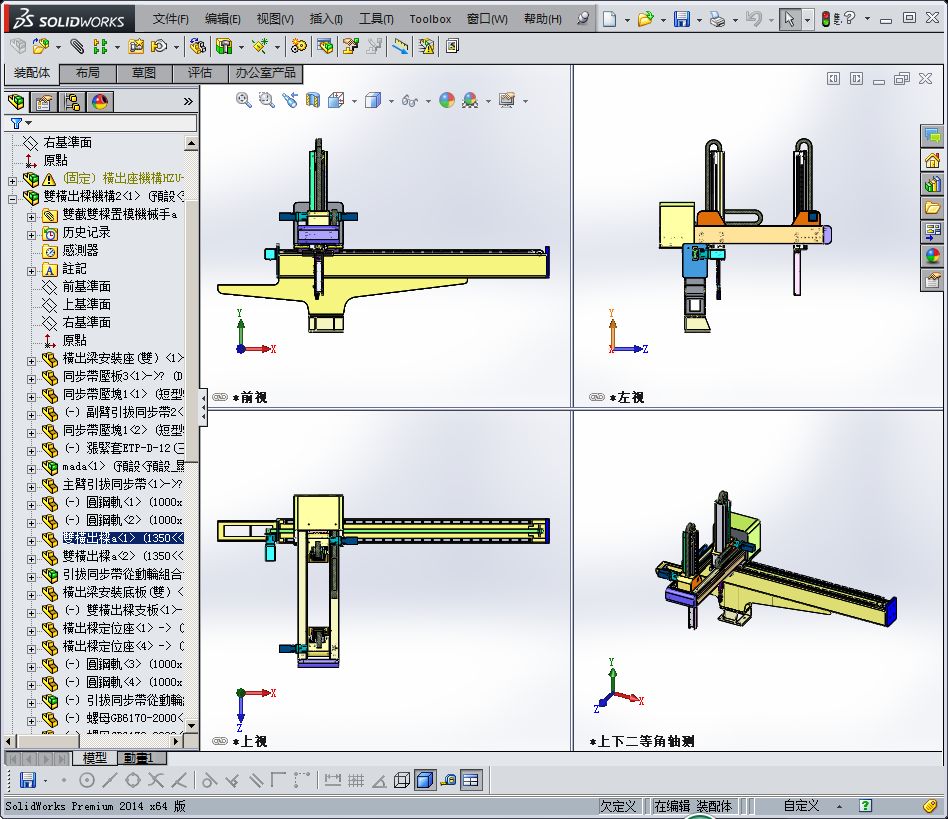Open the PropertyManager tab

point(44,102)
